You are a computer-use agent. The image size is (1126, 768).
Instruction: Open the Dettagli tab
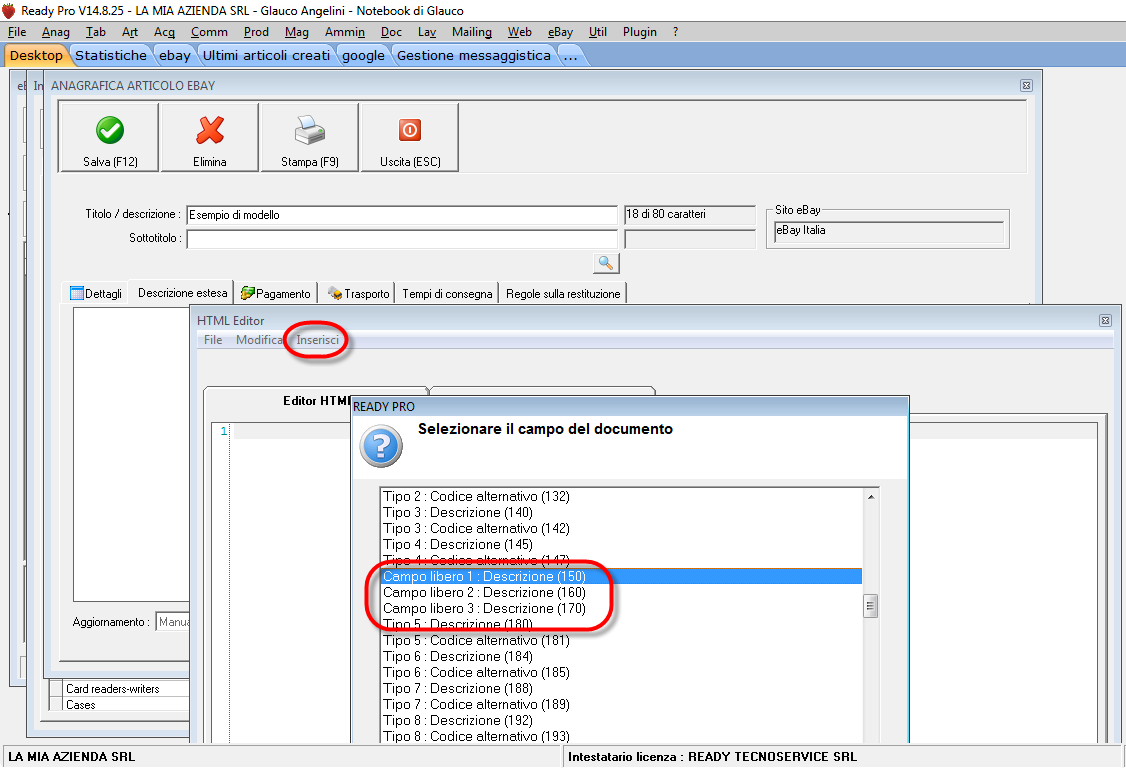pyautogui.click(x=96, y=293)
